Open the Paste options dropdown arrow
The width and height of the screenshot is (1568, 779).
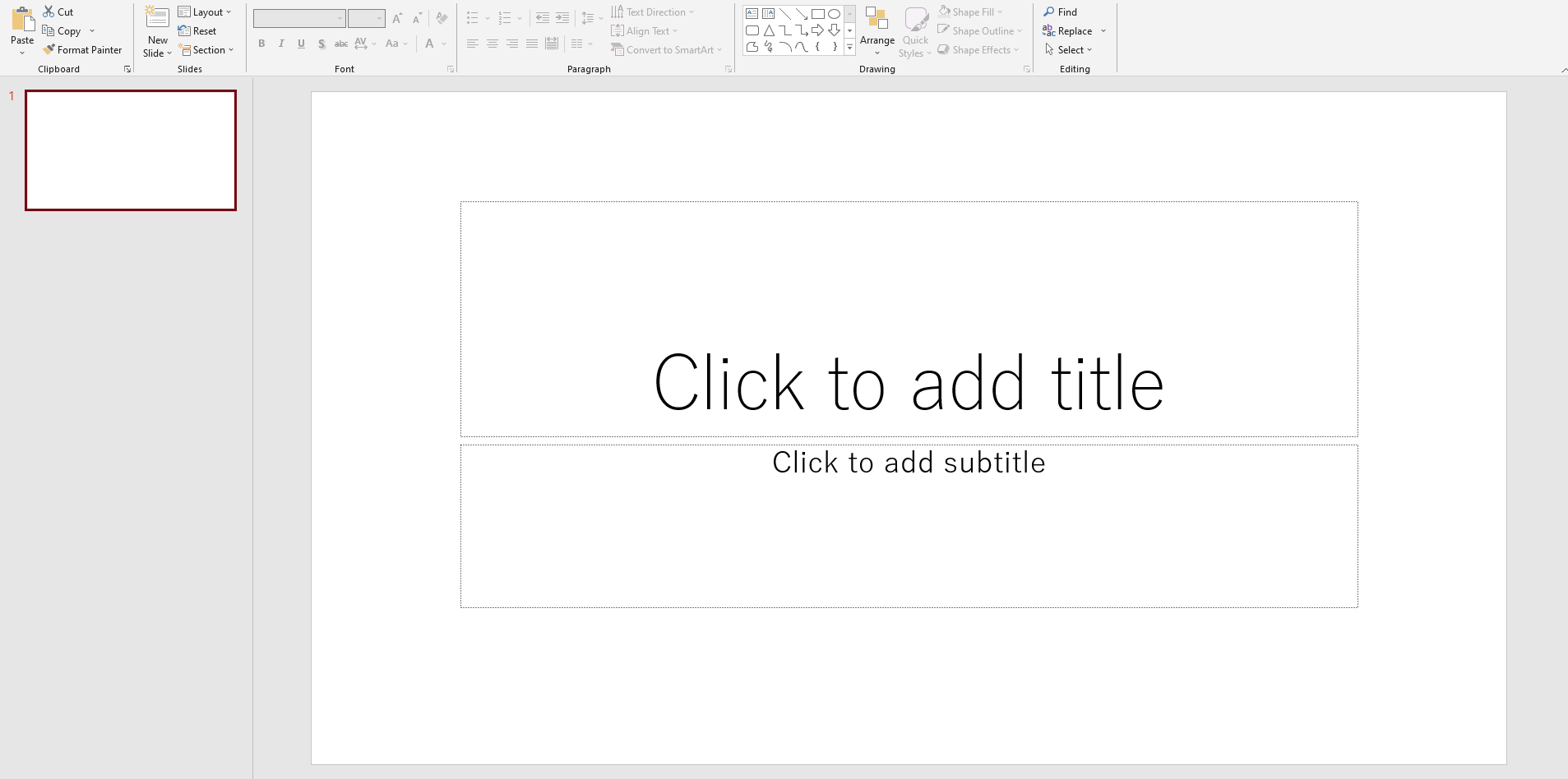[x=22, y=53]
